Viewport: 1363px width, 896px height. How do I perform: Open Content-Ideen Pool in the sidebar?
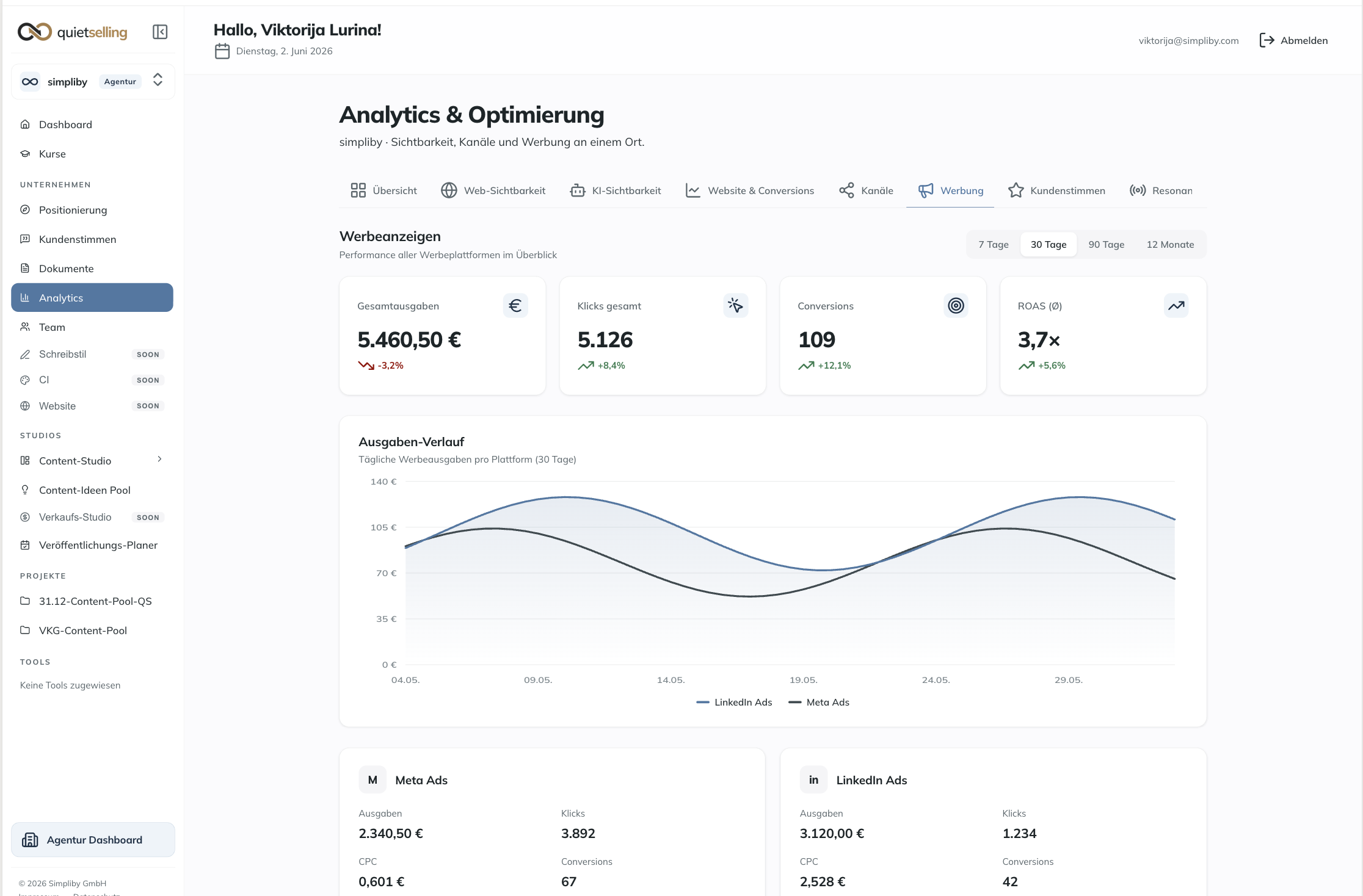tap(92, 490)
